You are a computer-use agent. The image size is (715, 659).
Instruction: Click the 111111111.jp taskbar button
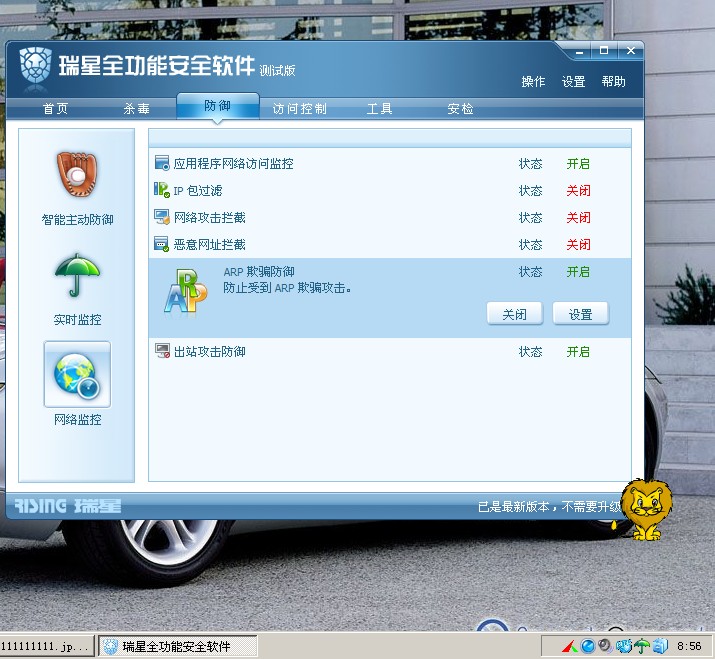[x=47, y=646]
